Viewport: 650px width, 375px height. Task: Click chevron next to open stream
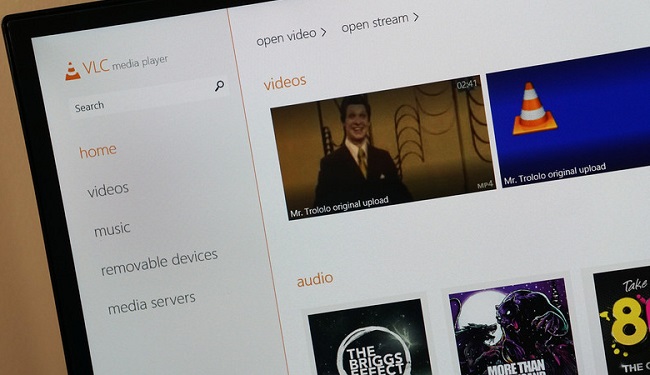pos(415,17)
